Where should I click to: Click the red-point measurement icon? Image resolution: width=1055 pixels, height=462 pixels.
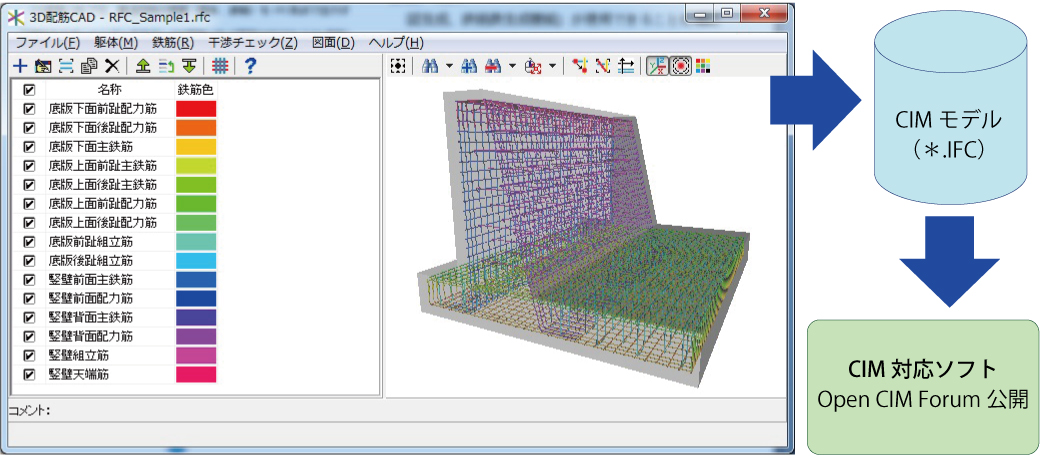(580, 66)
